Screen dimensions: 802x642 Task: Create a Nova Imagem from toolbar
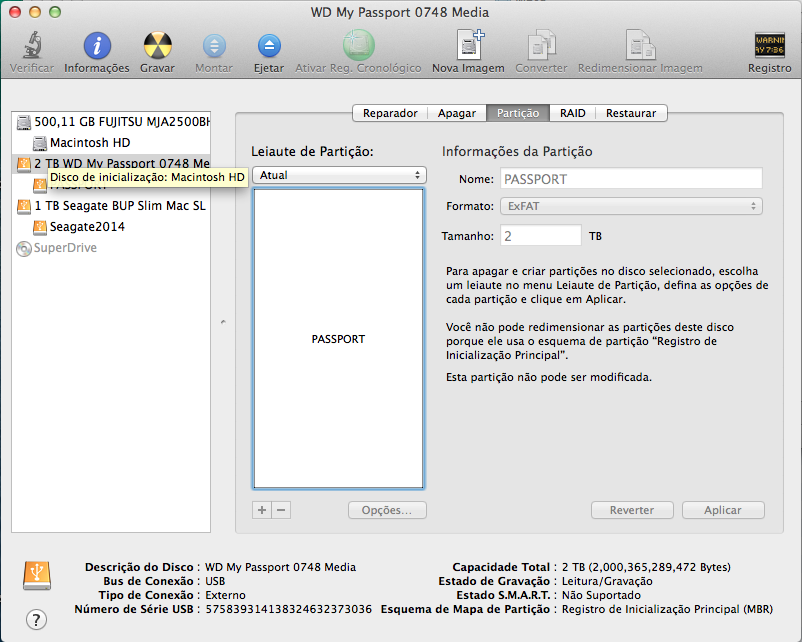pos(469,45)
